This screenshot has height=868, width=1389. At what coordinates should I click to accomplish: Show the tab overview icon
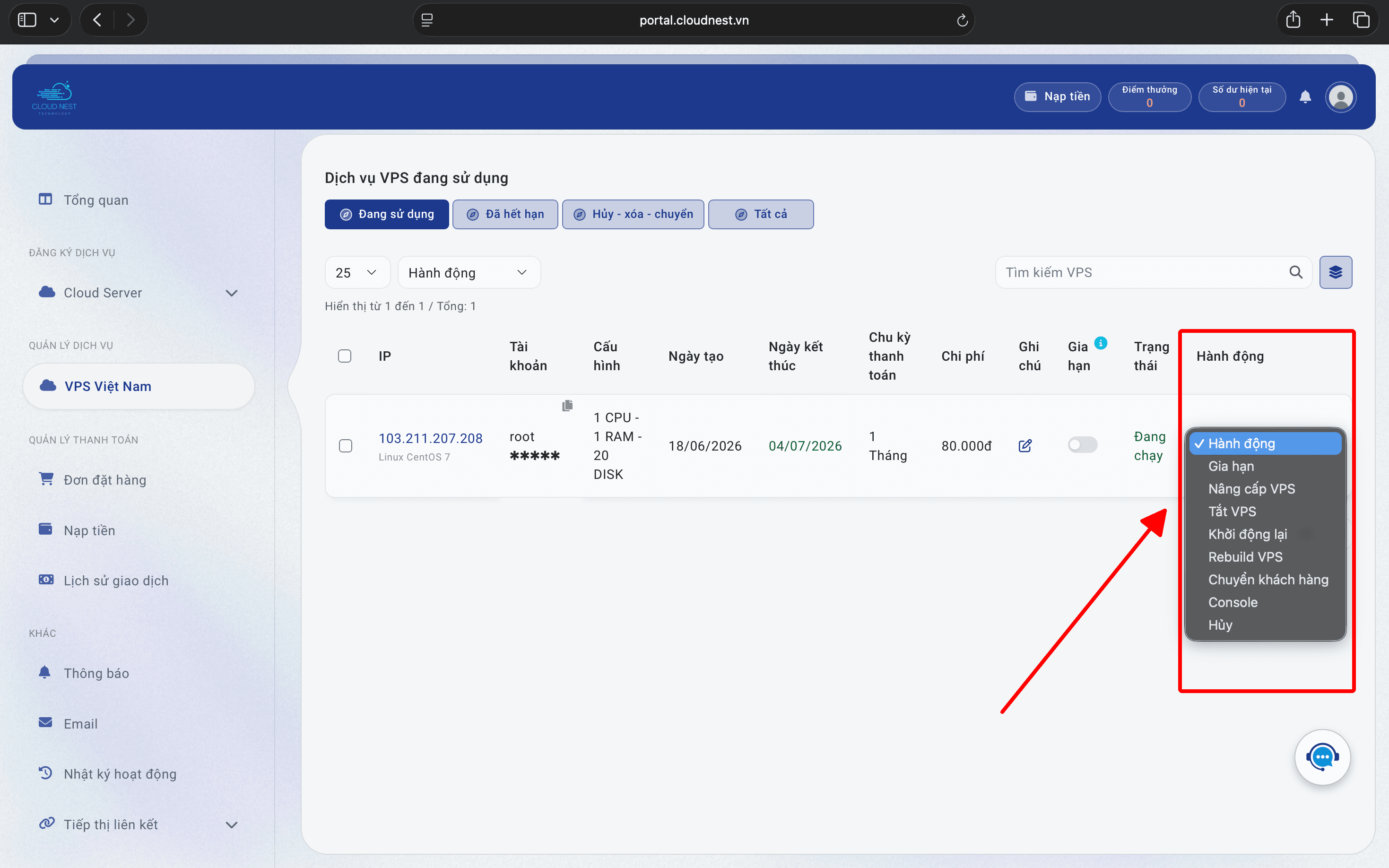(x=1362, y=20)
